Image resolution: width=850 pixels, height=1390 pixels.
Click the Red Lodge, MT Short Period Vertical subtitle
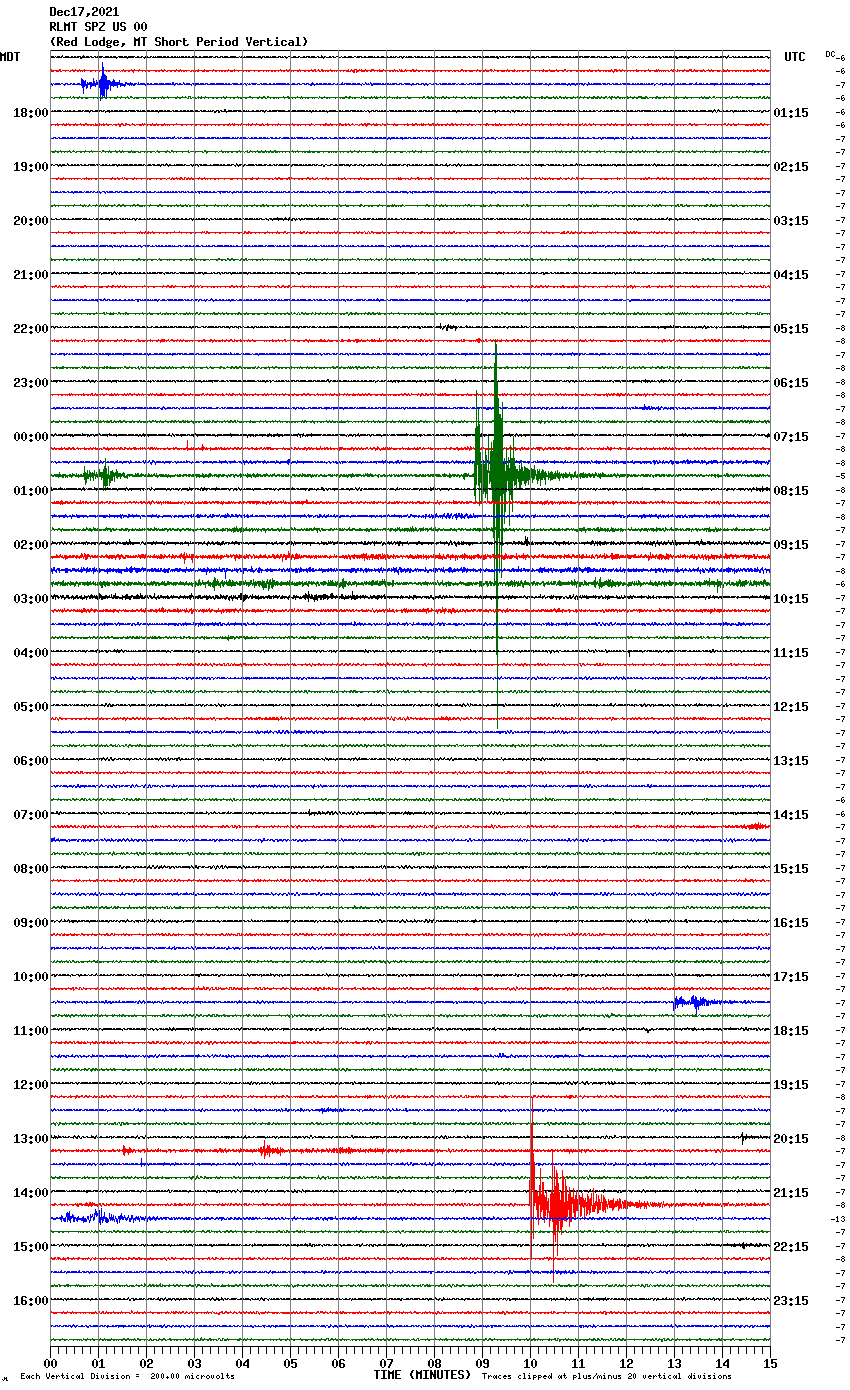pyautogui.click(x=179, y=42)
